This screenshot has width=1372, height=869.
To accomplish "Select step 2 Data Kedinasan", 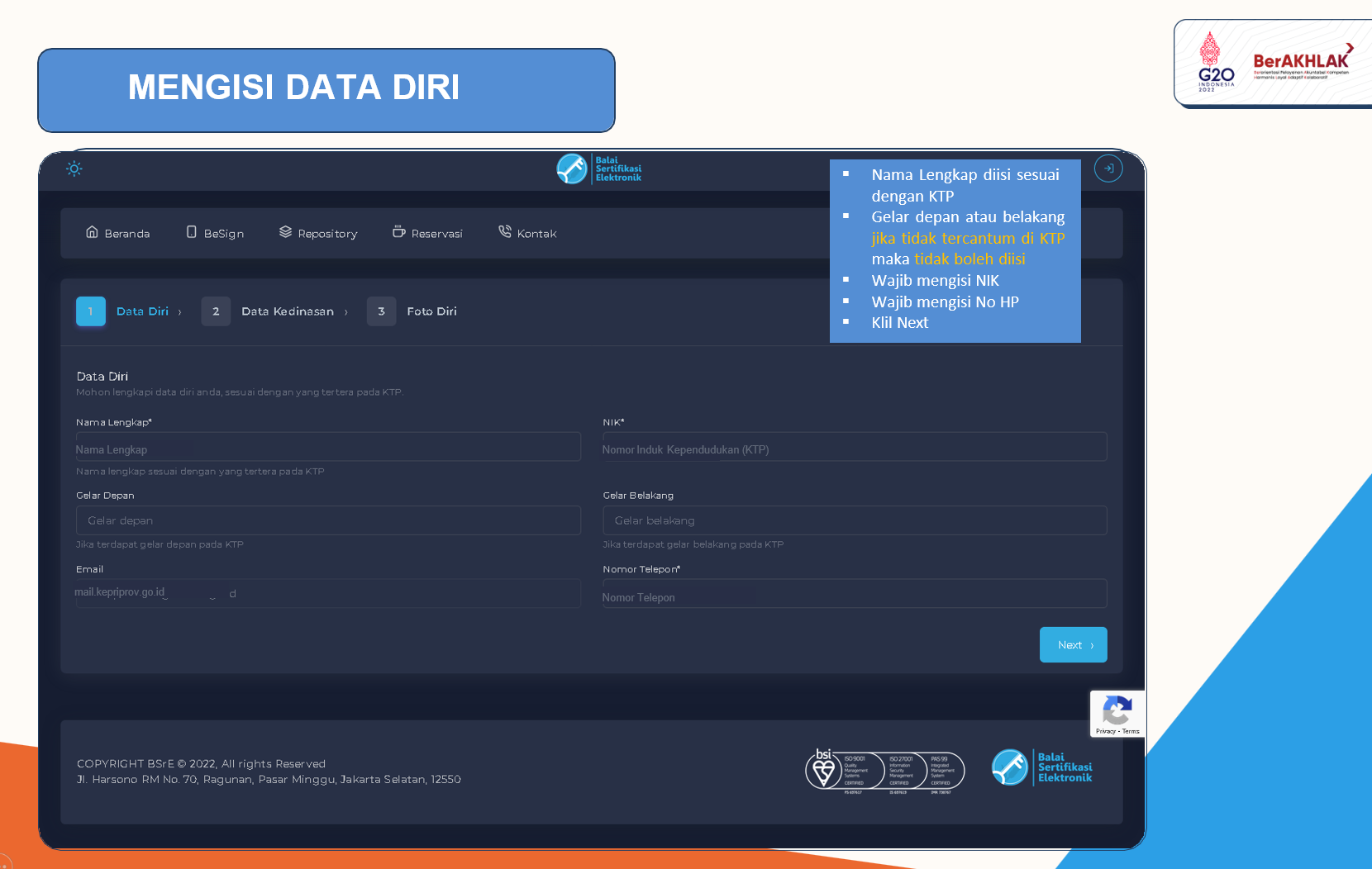I will click(x=216, y=311).
